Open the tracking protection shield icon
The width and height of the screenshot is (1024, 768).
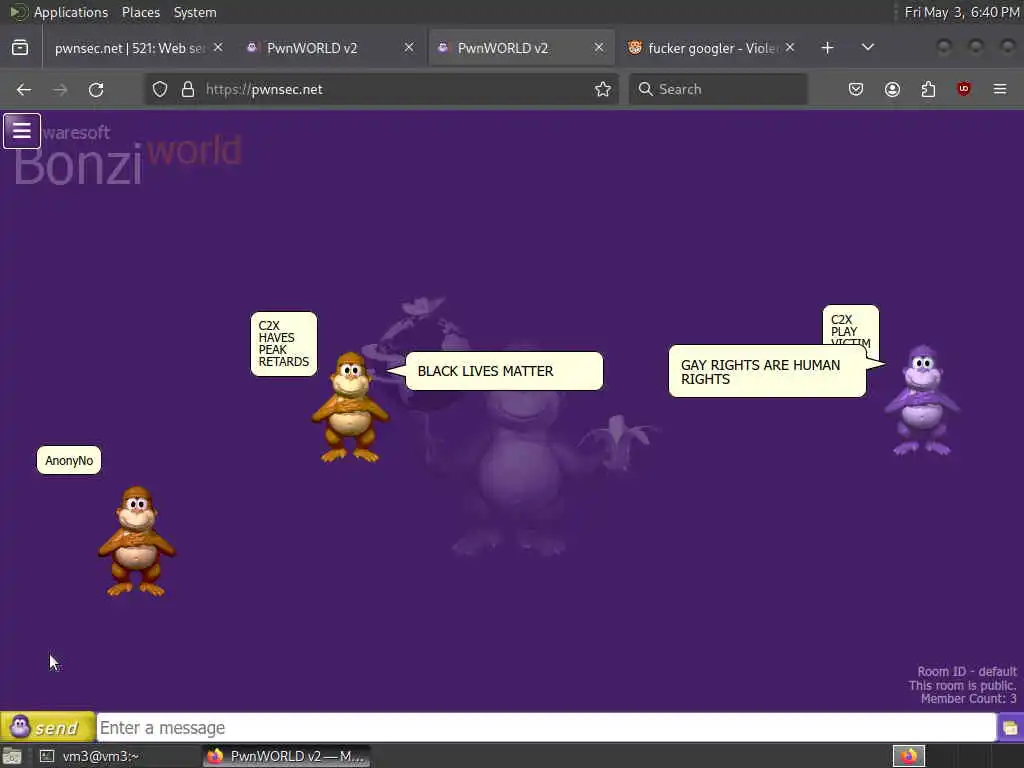click(160, 89)
